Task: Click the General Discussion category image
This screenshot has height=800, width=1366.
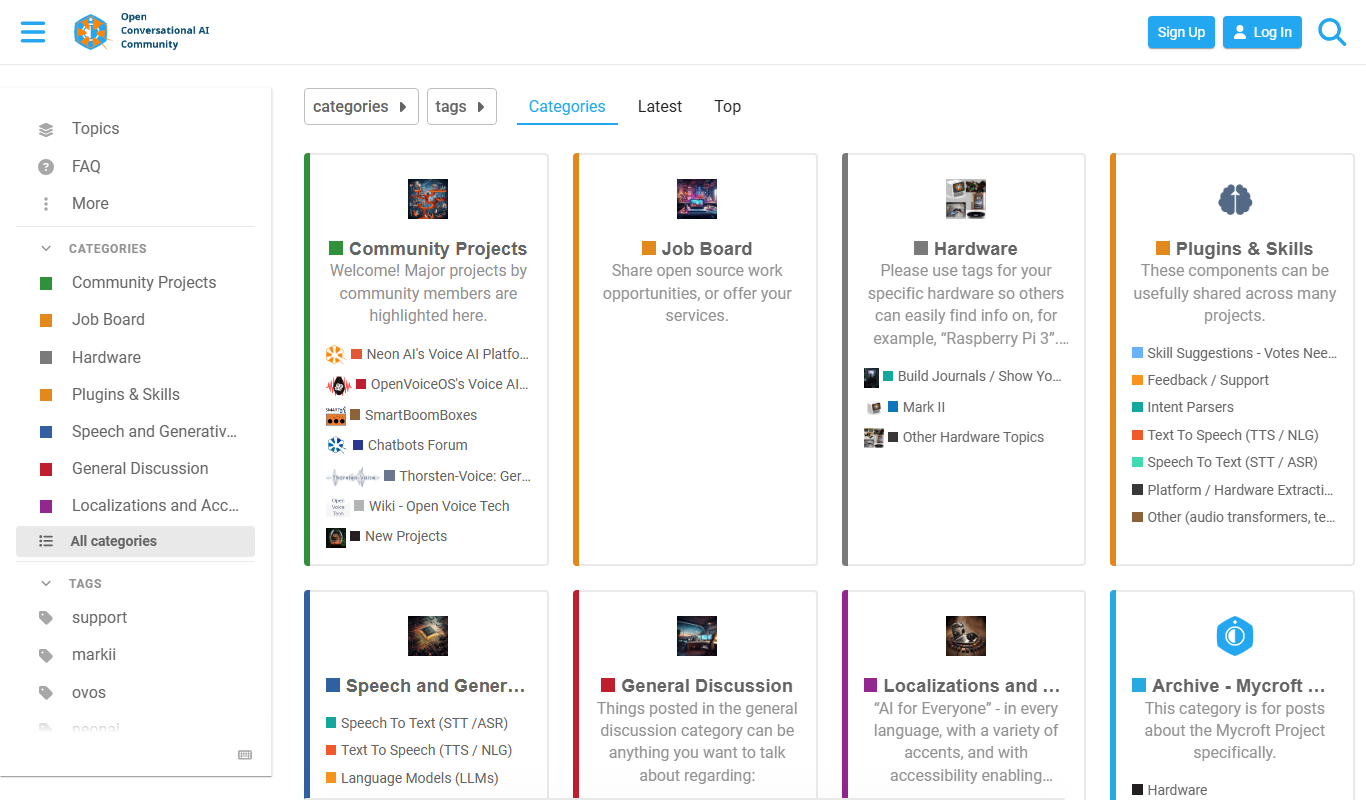Action: [x=697, y=636]
